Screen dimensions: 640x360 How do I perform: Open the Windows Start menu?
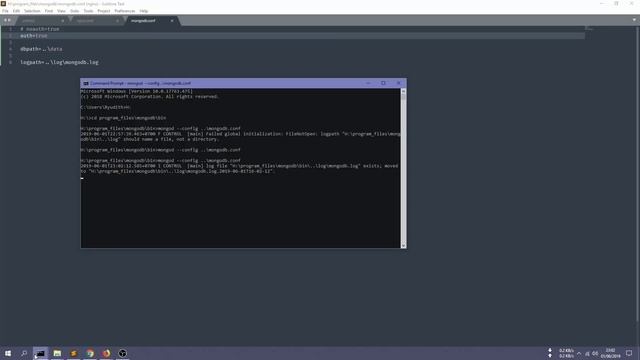coord(8,353)
